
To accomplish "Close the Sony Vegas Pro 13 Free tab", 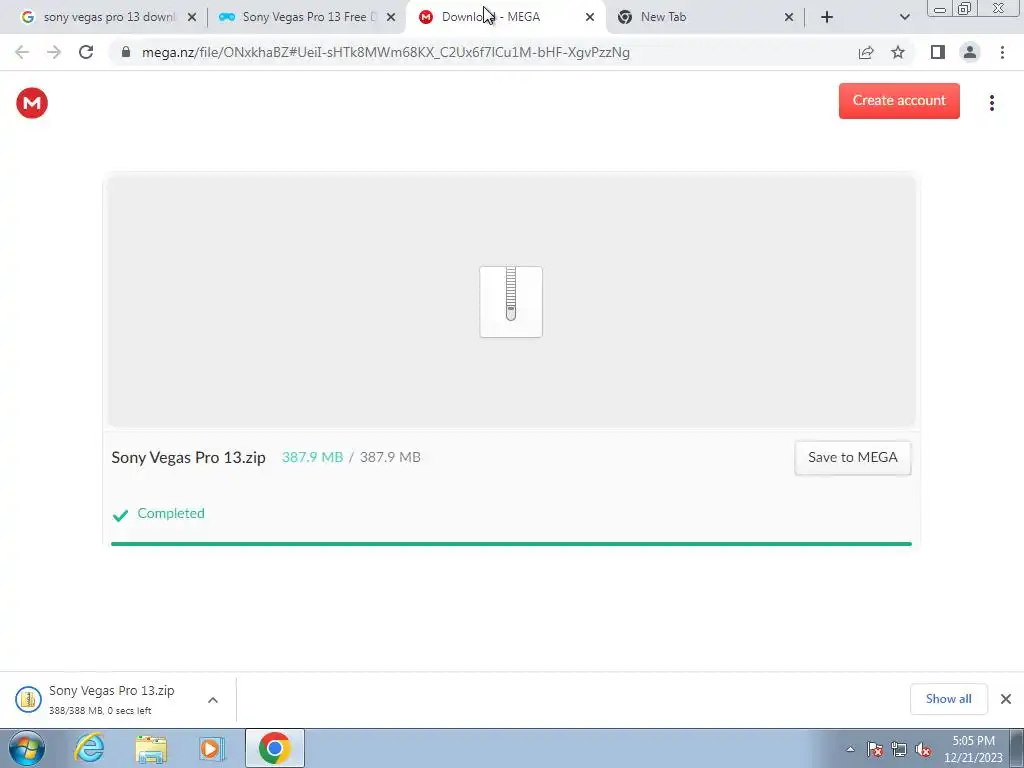I will (391, 18).
